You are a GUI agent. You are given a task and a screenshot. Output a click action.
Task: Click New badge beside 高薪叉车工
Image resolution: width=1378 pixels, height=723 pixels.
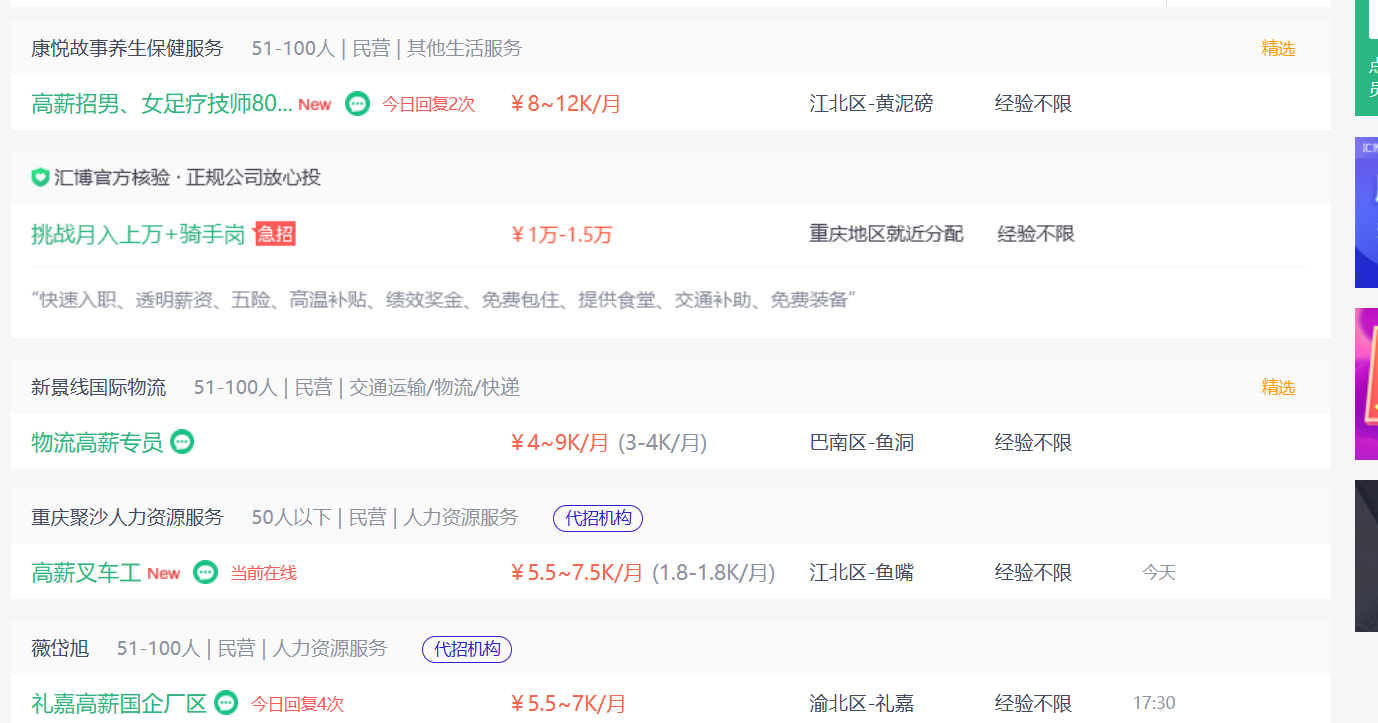(x=163, y=573)
